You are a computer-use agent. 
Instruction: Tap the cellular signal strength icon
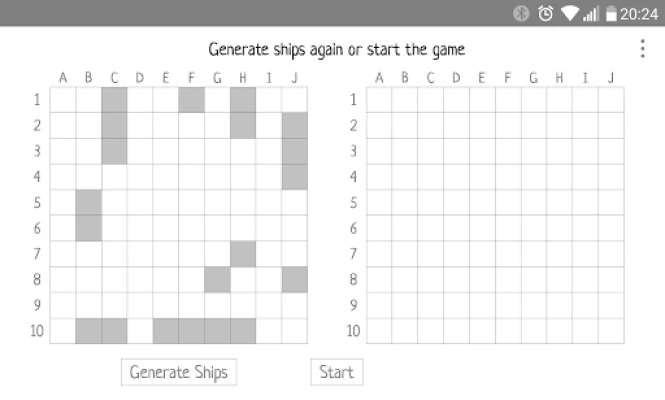(x=591, y=13)
